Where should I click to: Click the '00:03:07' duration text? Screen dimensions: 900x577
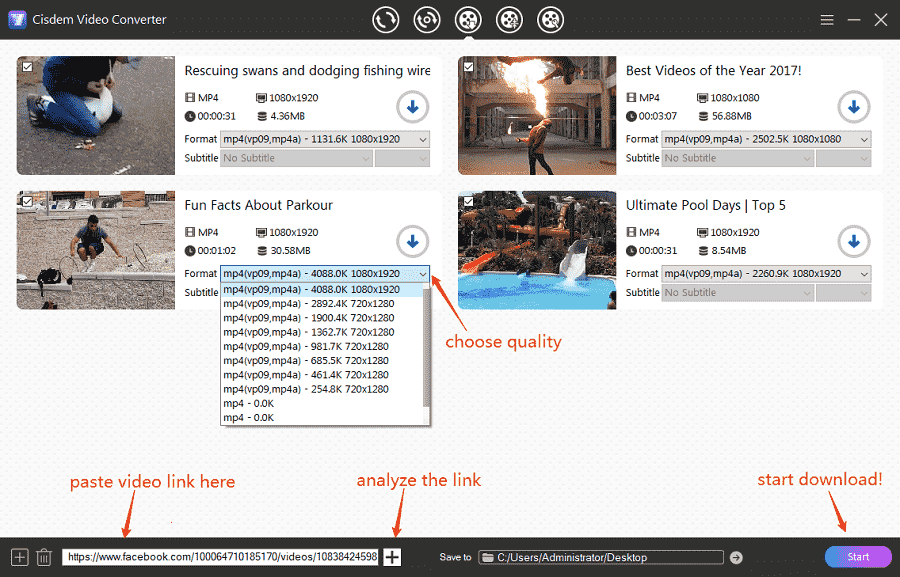tap(658, 116)
